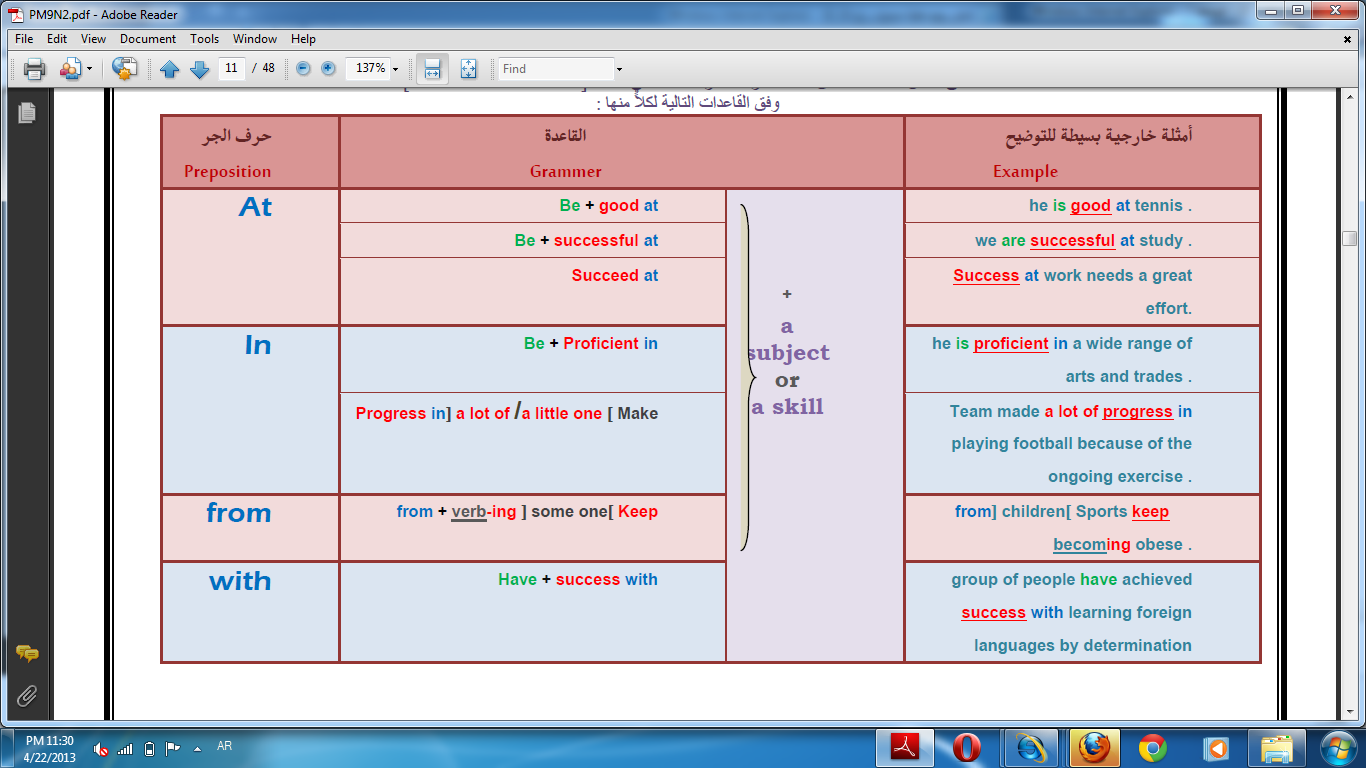
Task: Click the Windows Start orb
Action: (x=1337, y=747)
